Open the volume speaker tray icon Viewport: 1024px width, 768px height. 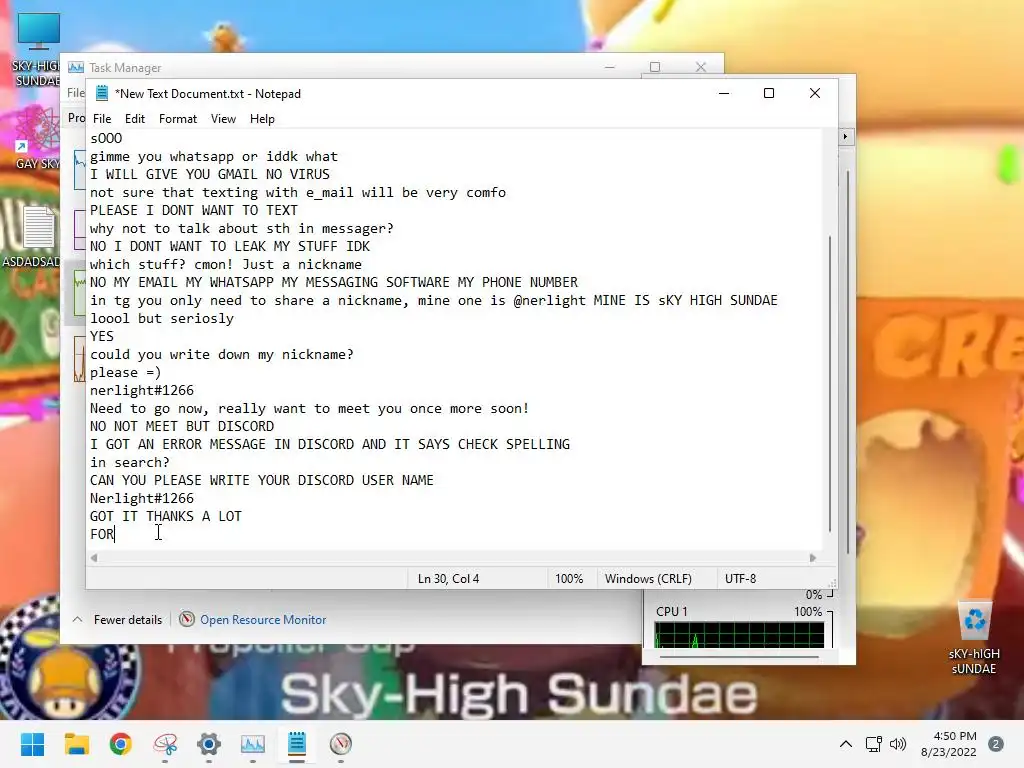pos(898,744)
